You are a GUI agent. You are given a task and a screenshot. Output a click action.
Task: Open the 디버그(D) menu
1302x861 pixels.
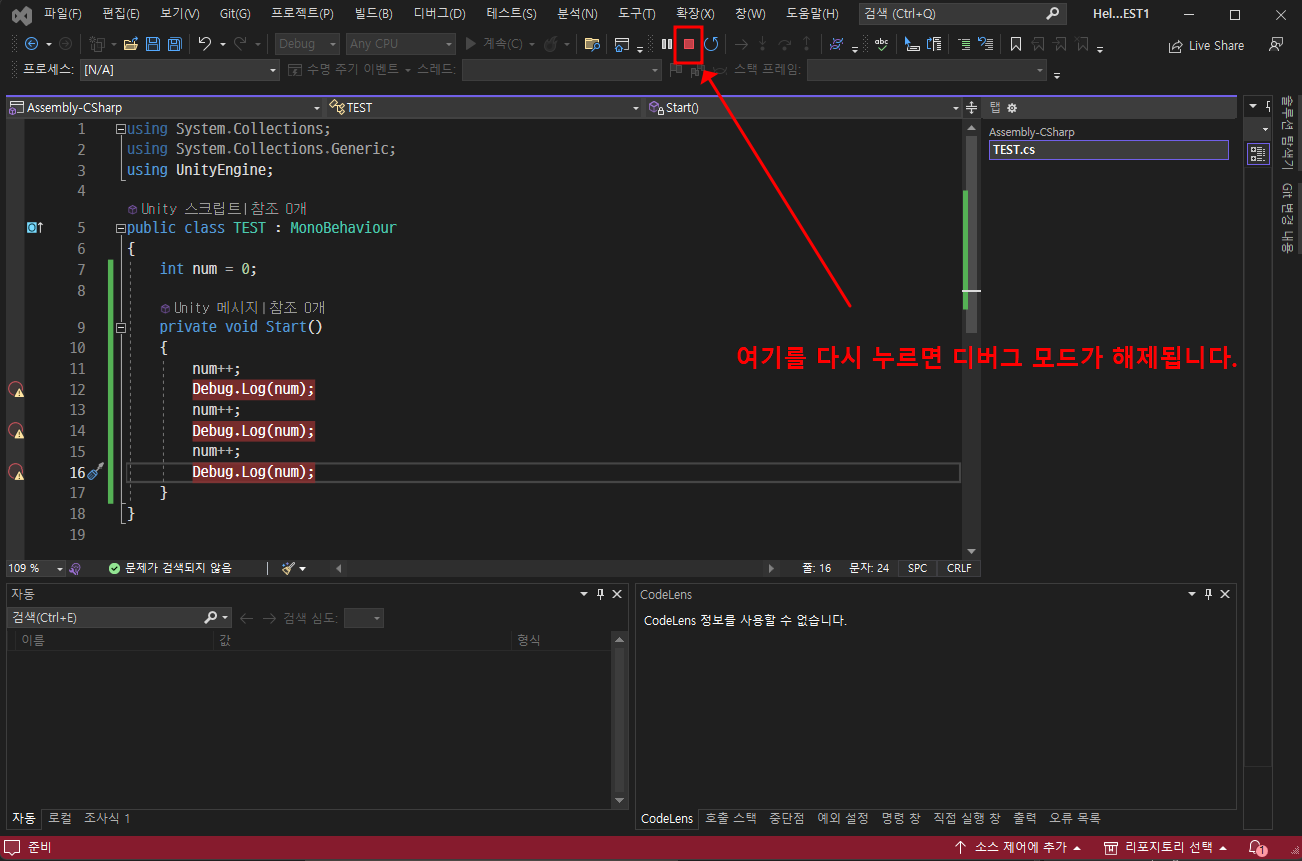click(439, 14)
